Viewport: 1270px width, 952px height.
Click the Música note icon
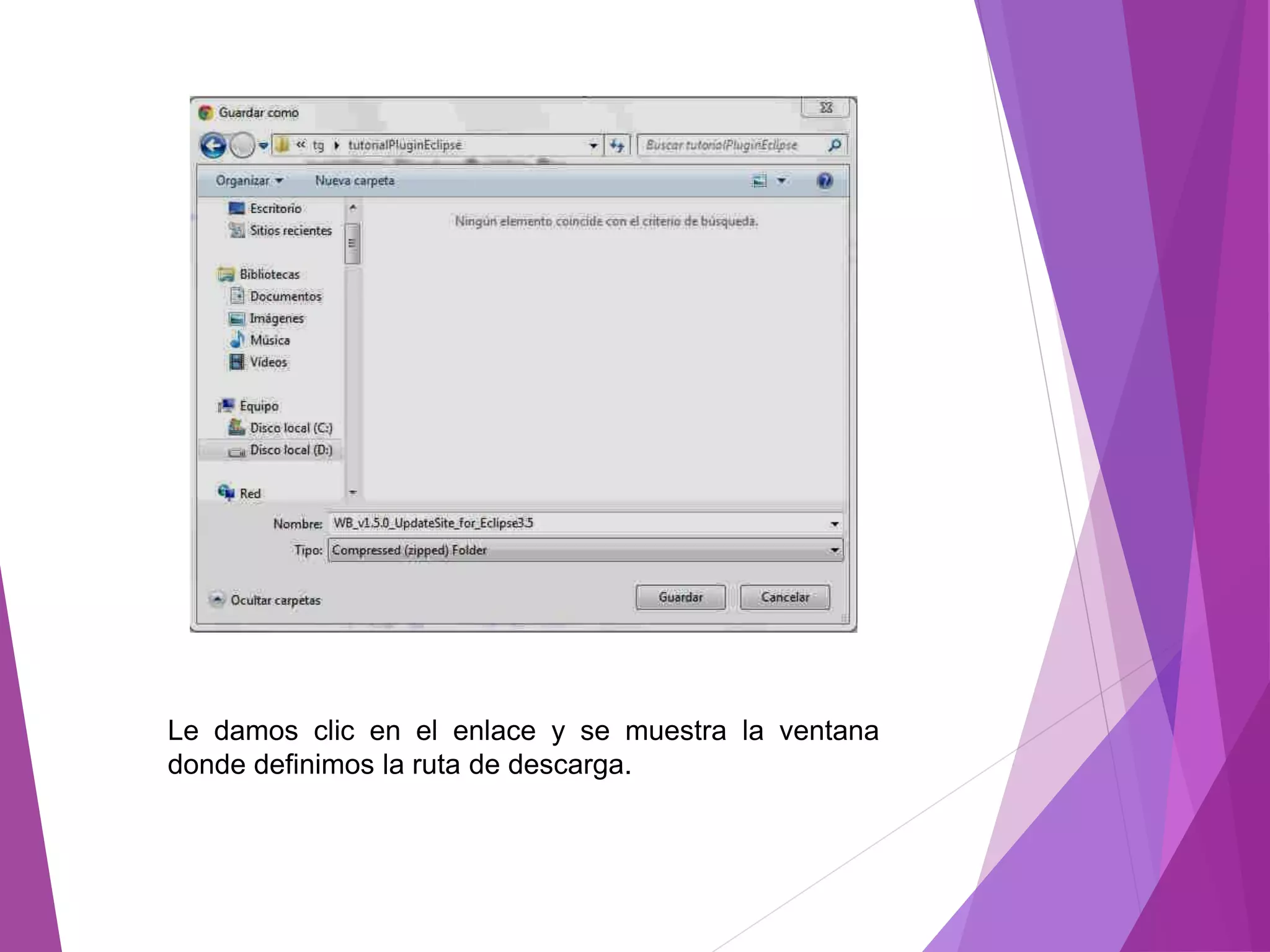click(237, 340)
